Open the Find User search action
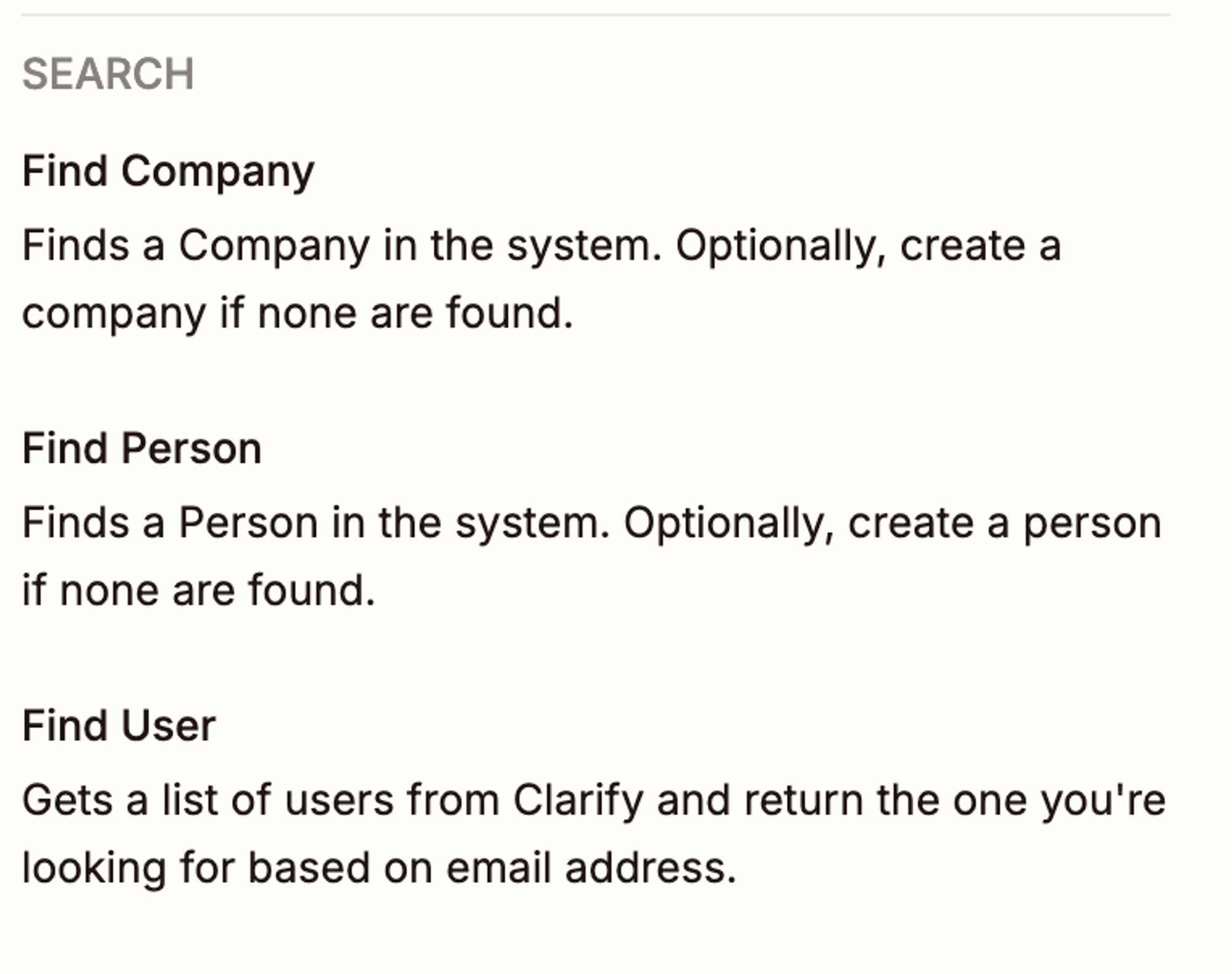This screenshot has width=1232, height=974. coord(119,726)
